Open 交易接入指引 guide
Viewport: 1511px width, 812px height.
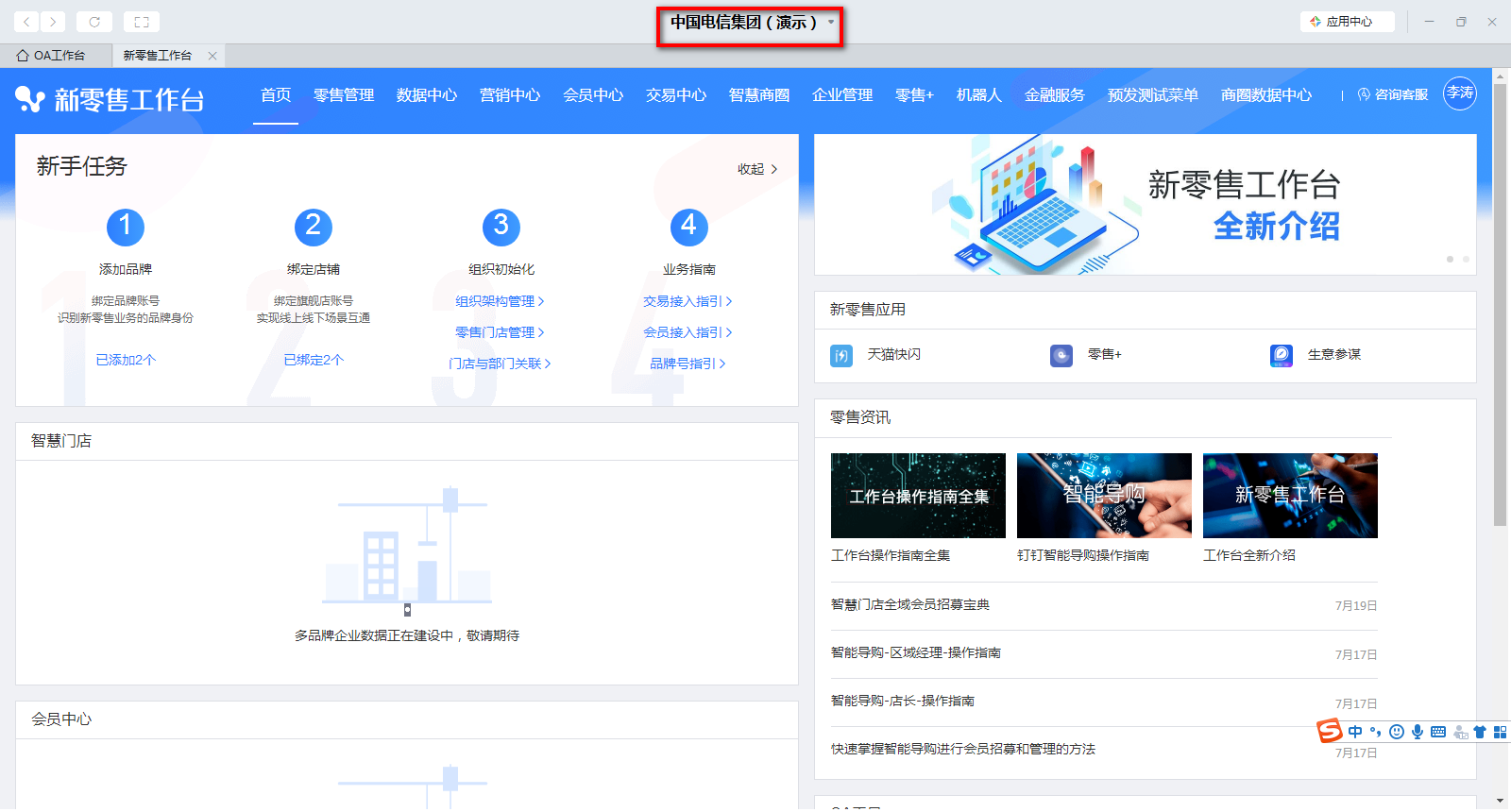tap(688, 301)
